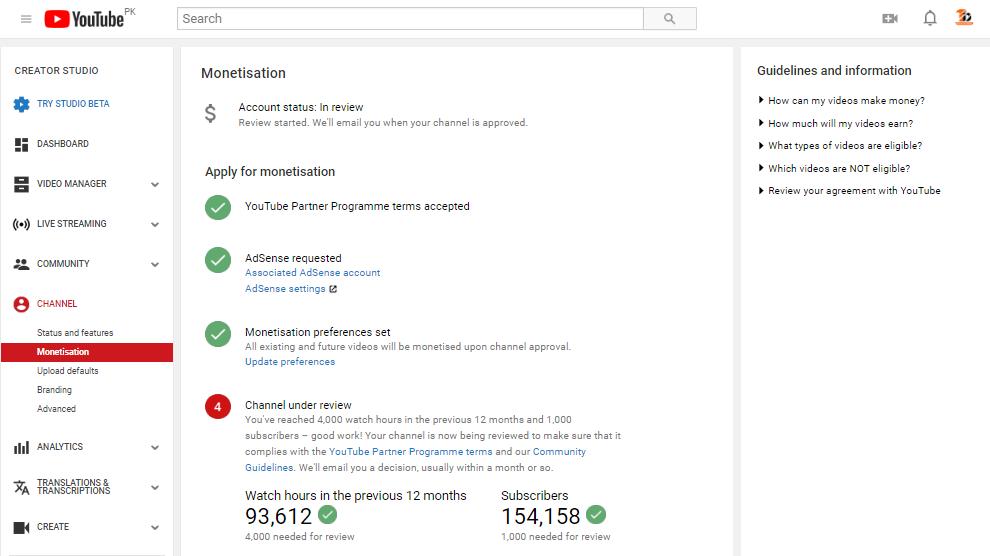Click the Try Studio Beta gear icon
This screenshot has height=556, width=990.
21,104
